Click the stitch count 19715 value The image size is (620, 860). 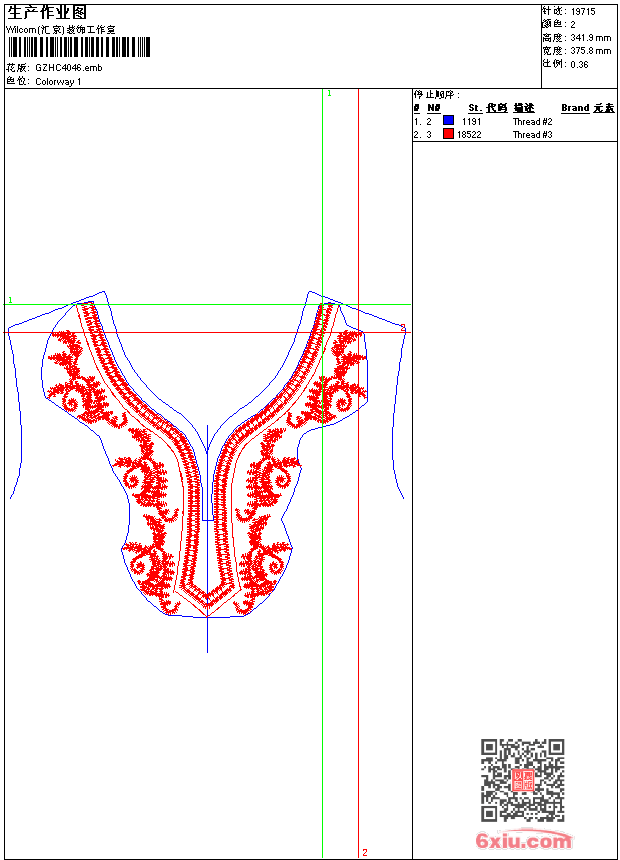(583, 12)
